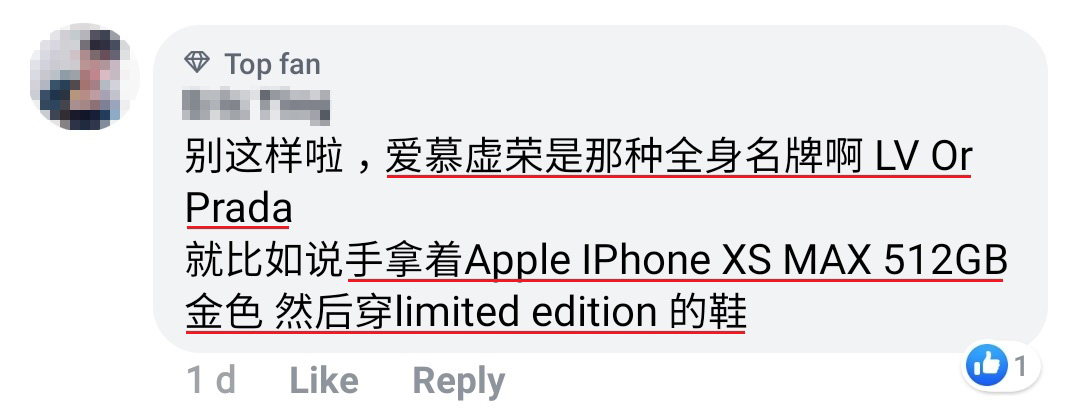This screenshot has width=1080, height=415.
Task: Click the "Top fan" label
Action: (272, 65)
